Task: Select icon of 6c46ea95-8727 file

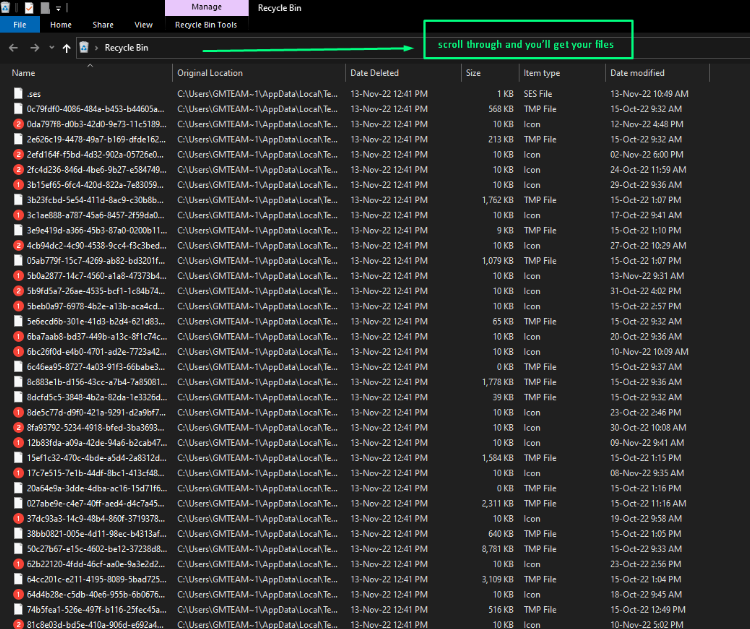Action: pyautogui.click(x=18, y=367)
